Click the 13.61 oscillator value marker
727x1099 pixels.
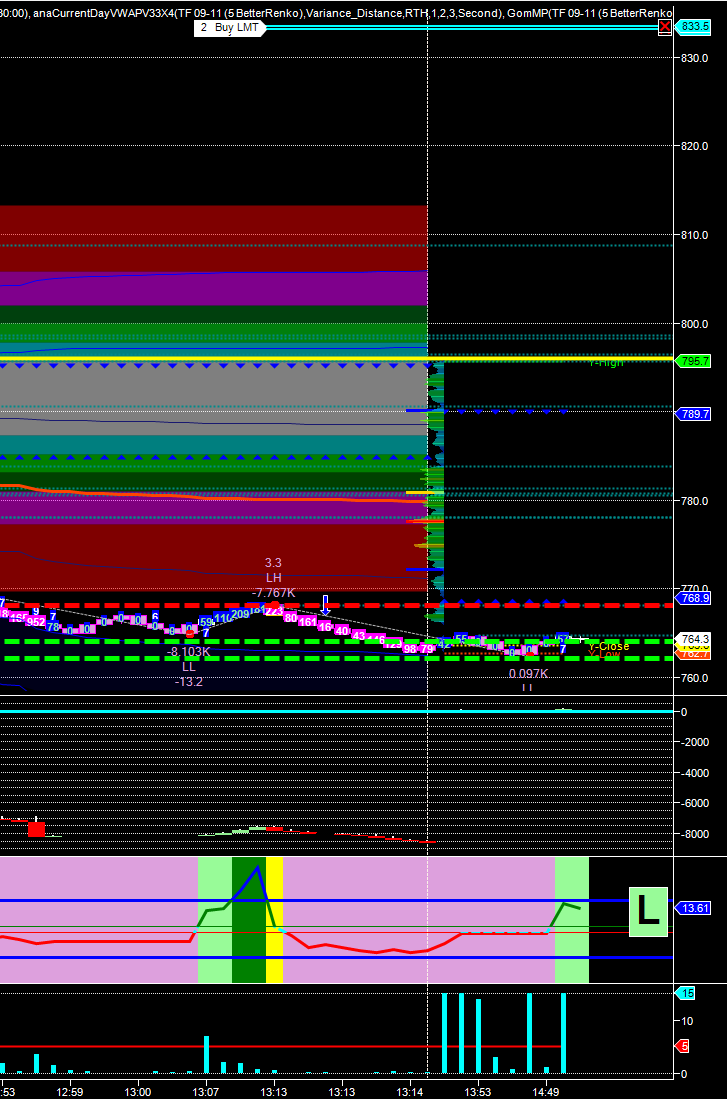pos(694,908)
